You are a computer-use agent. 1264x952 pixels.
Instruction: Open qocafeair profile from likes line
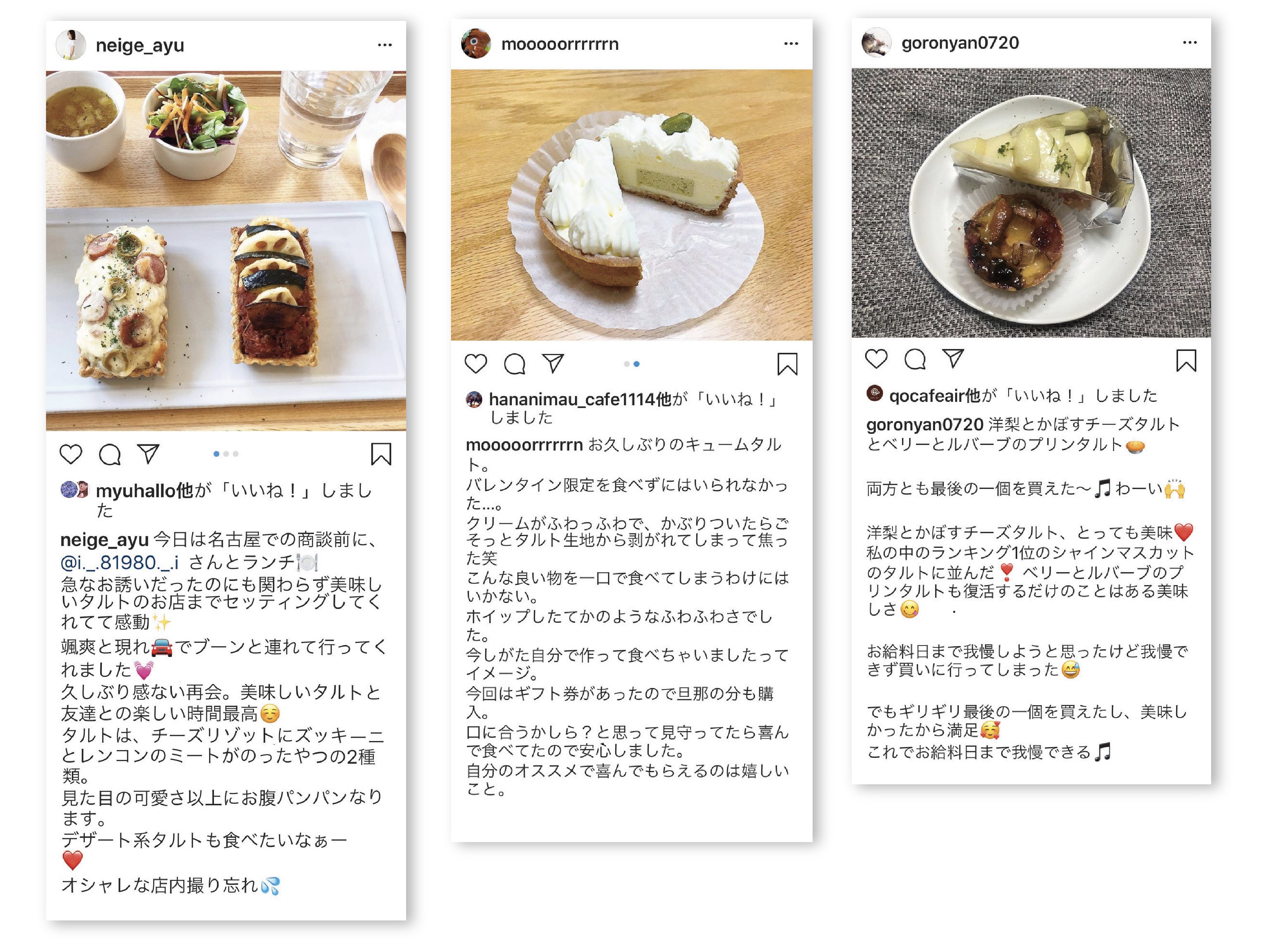point(927,395)
